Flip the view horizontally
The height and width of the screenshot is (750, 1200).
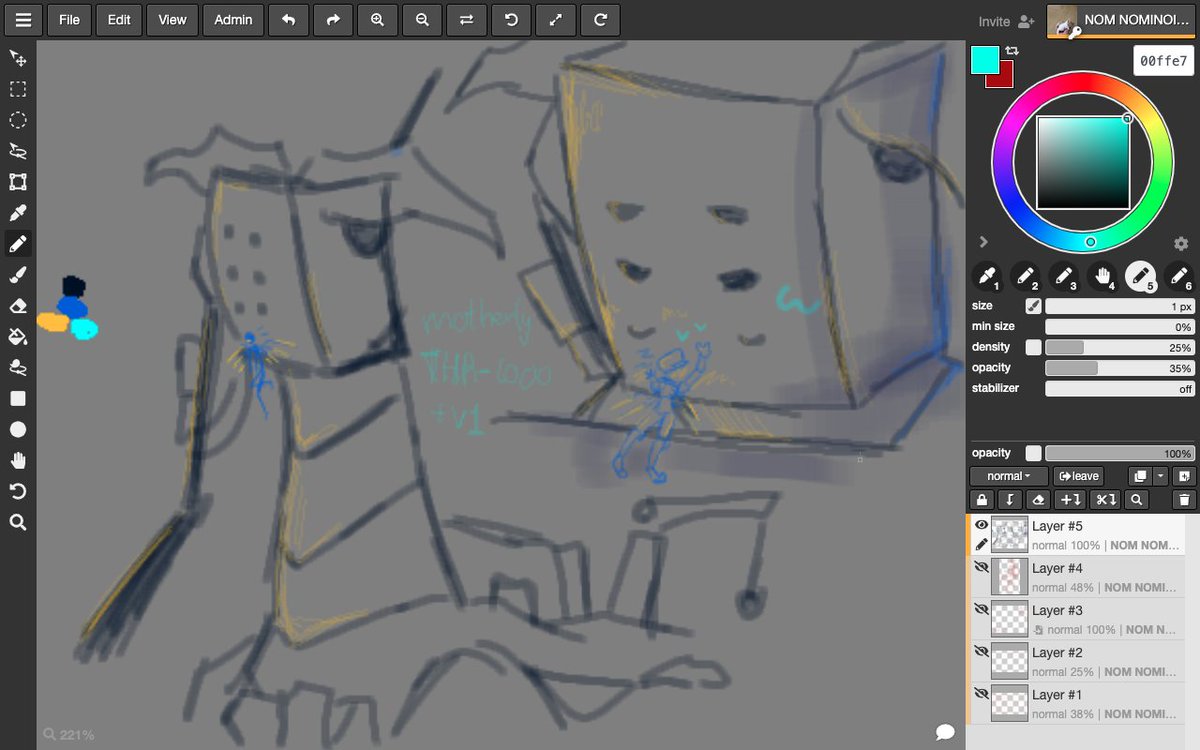pos(466,20)
